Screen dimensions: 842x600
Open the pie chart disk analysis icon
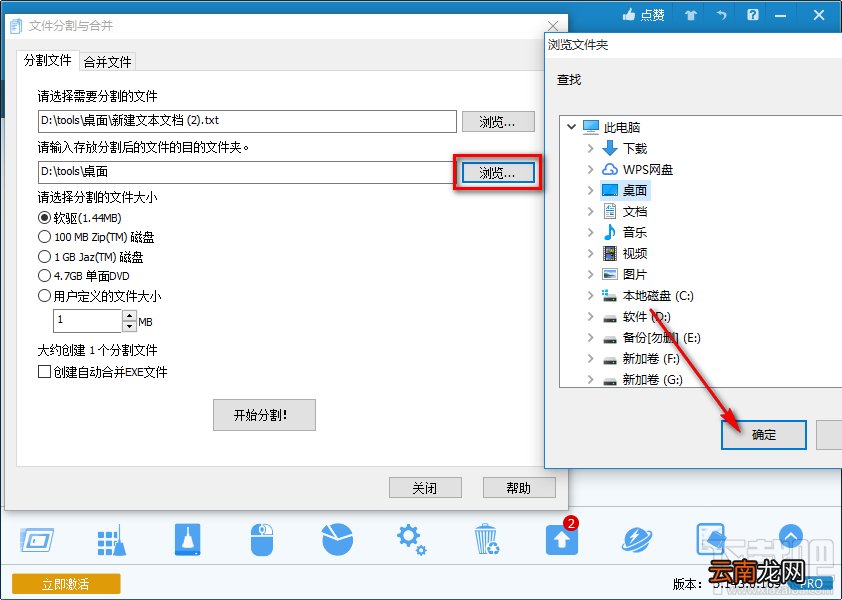pyautogui.click(x=337, y=539)
